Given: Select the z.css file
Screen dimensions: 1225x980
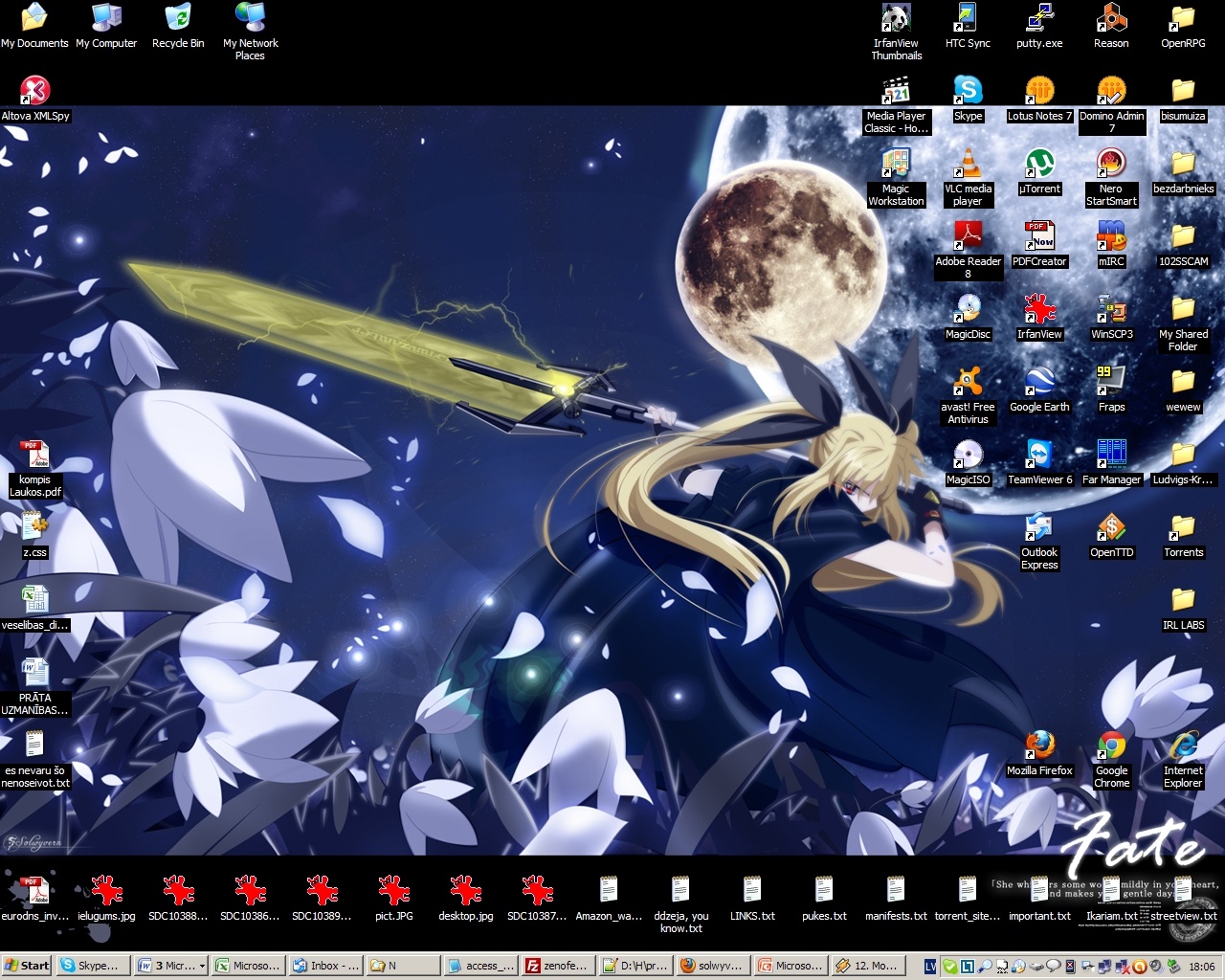Looking at the screenshot, I should (x=34, y=535).
